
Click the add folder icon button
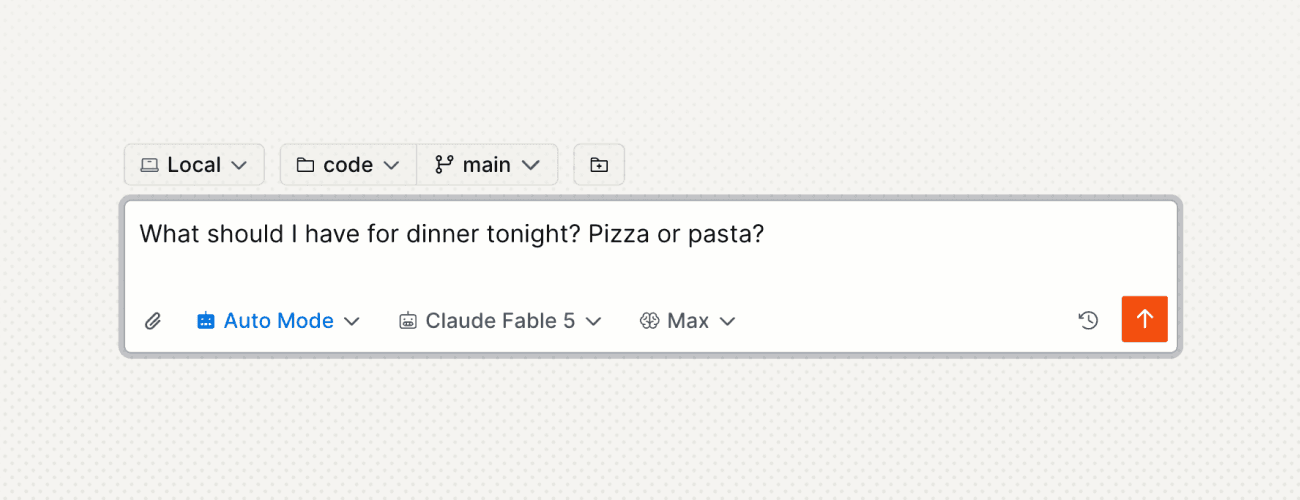pos(599,165)
